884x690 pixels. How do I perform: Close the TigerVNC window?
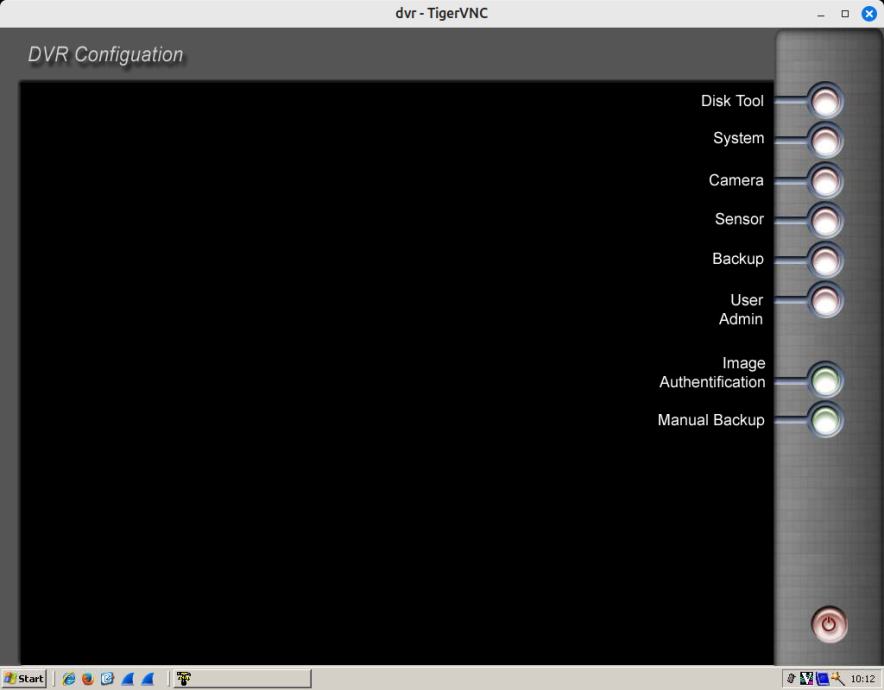coord(869,14)
